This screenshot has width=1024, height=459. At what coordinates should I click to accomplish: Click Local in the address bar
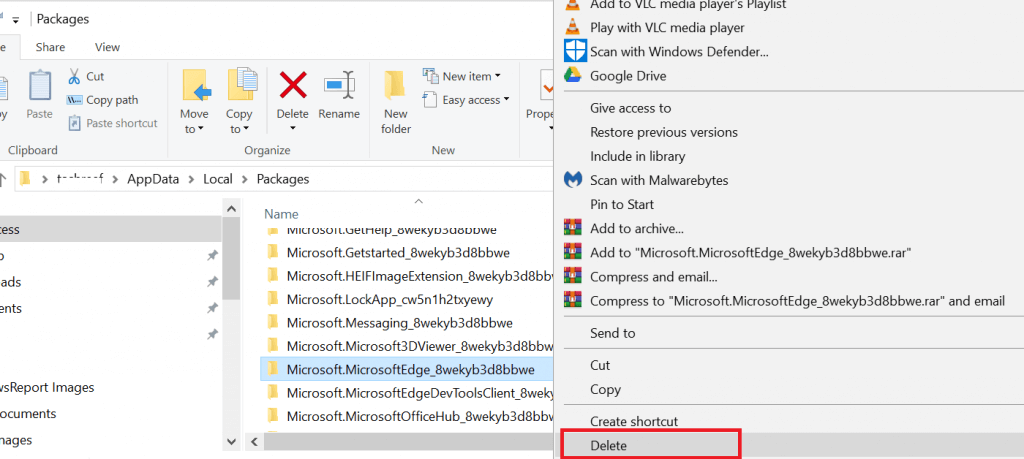coord(217,179)
